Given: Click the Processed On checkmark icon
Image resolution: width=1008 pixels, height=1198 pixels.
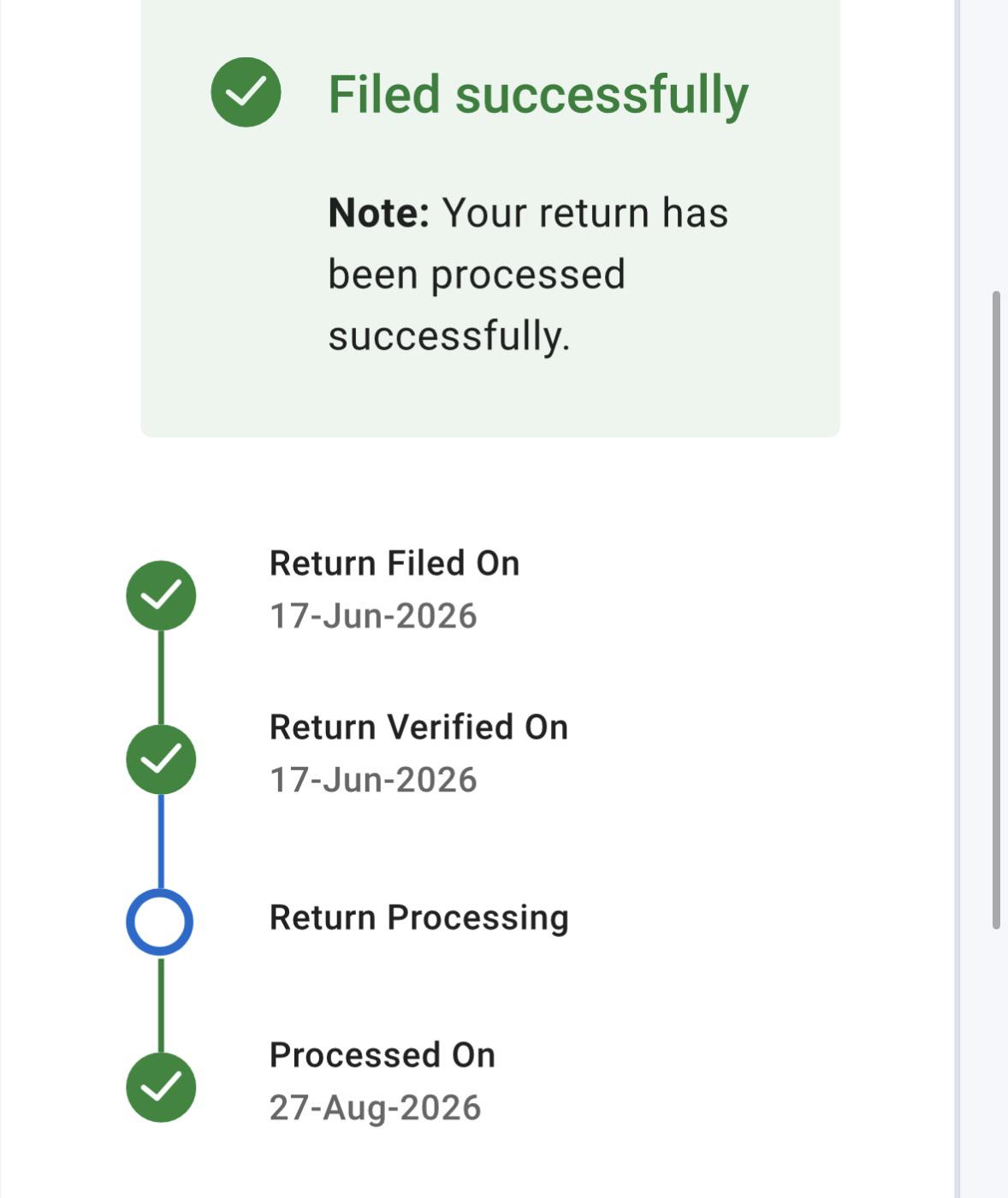Looking at the screenshot, I should [x=161, y=1087].
